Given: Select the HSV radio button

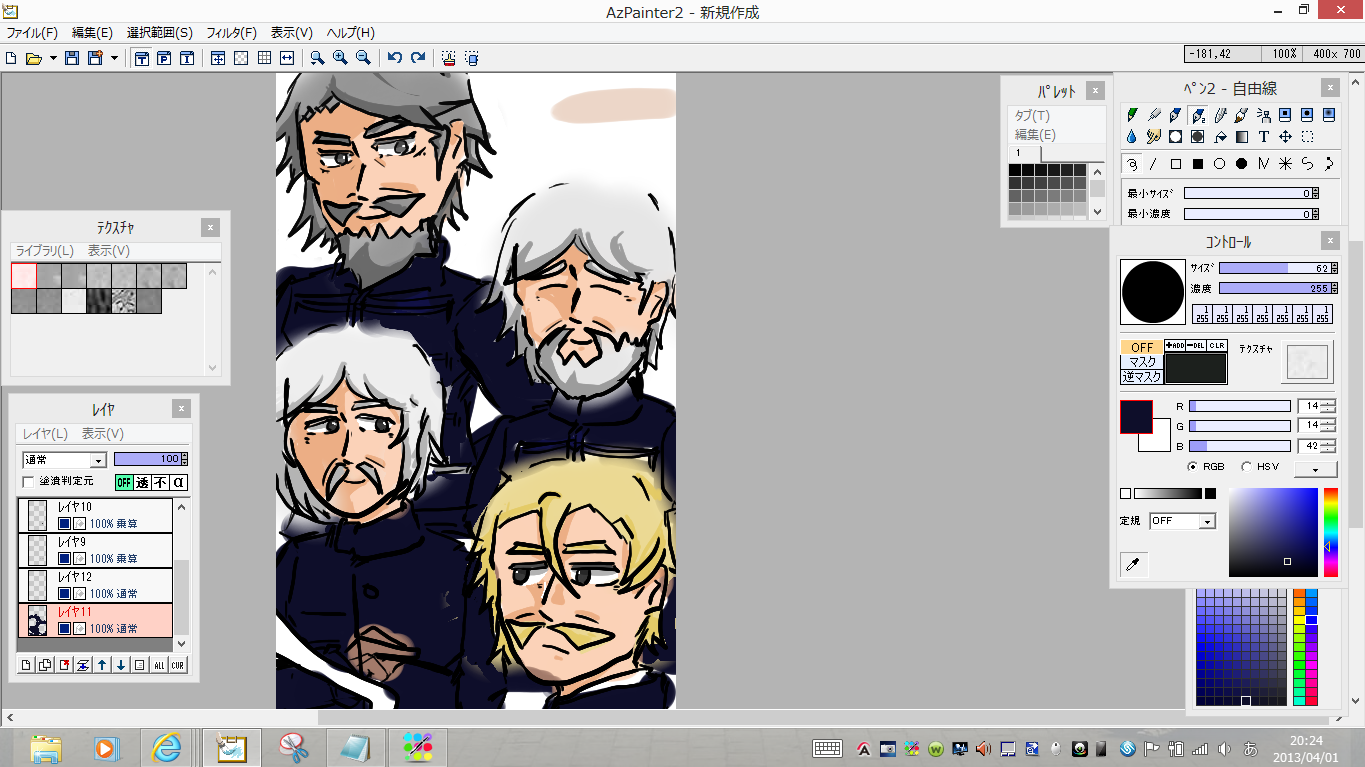Looking at the screenshot, I should 1246,467.
